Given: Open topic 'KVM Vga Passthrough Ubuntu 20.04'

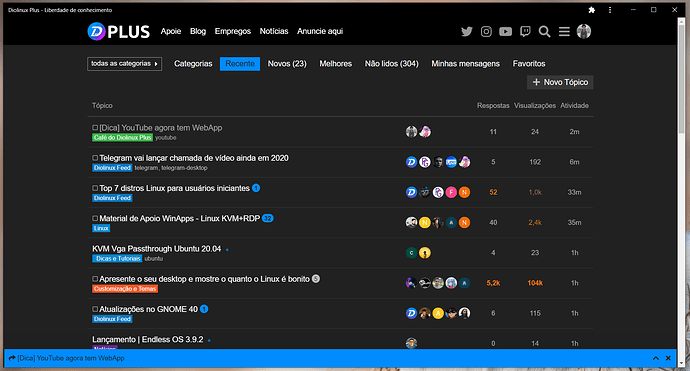Looking at the screenshot, I should point(157,249).
